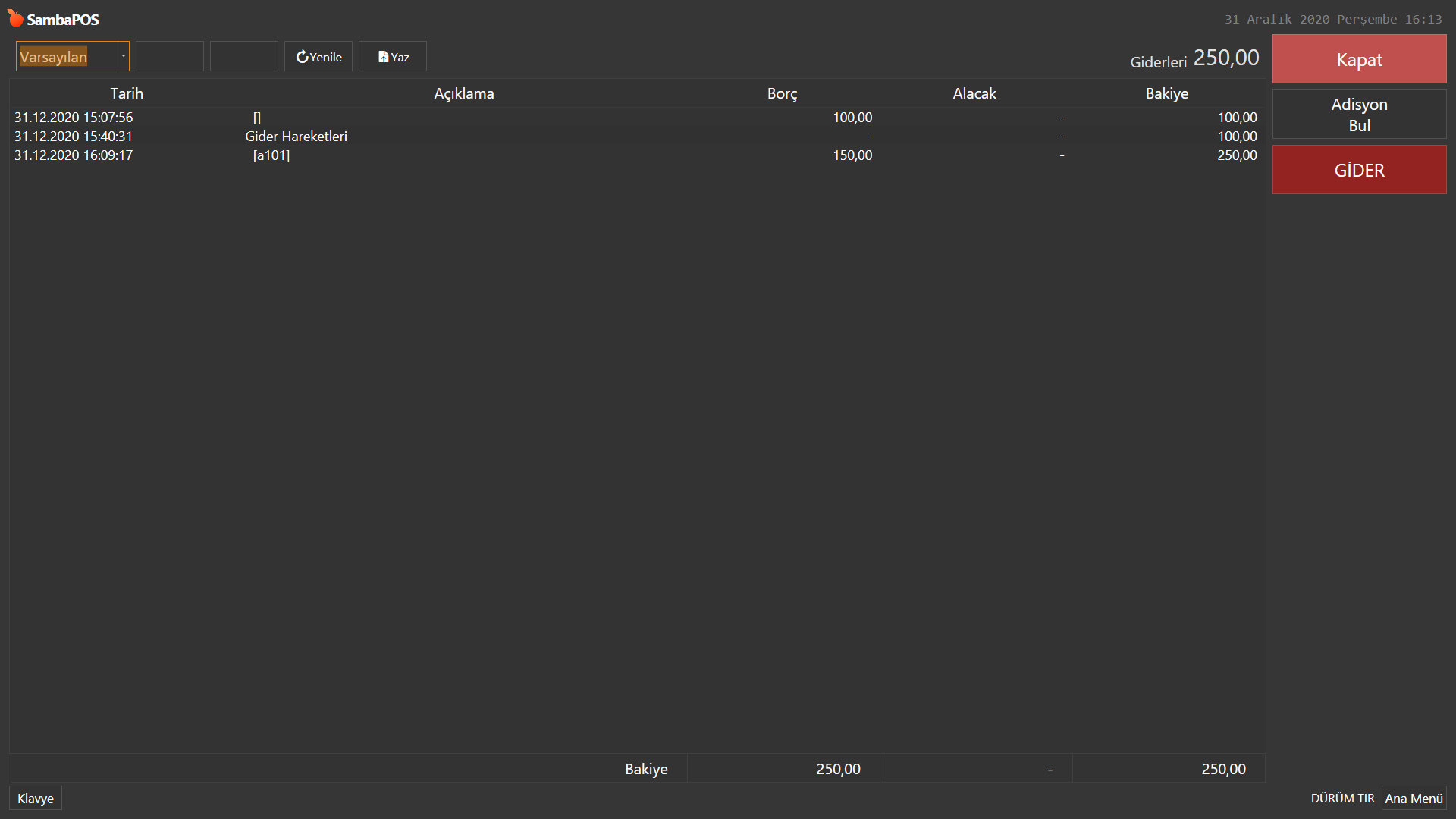
Task: Click the SambaPOS logo icon
Action: (x=16, y=18)
